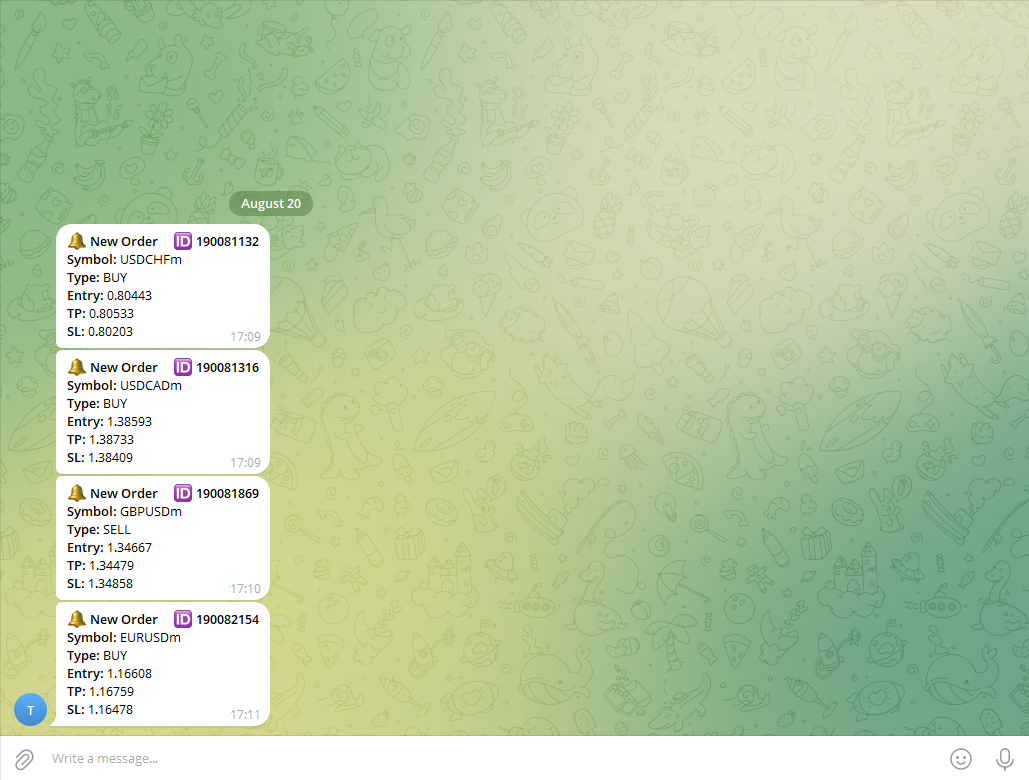Click the ID badge showing 190082154

pyautogui.click(x=182, y=619)
